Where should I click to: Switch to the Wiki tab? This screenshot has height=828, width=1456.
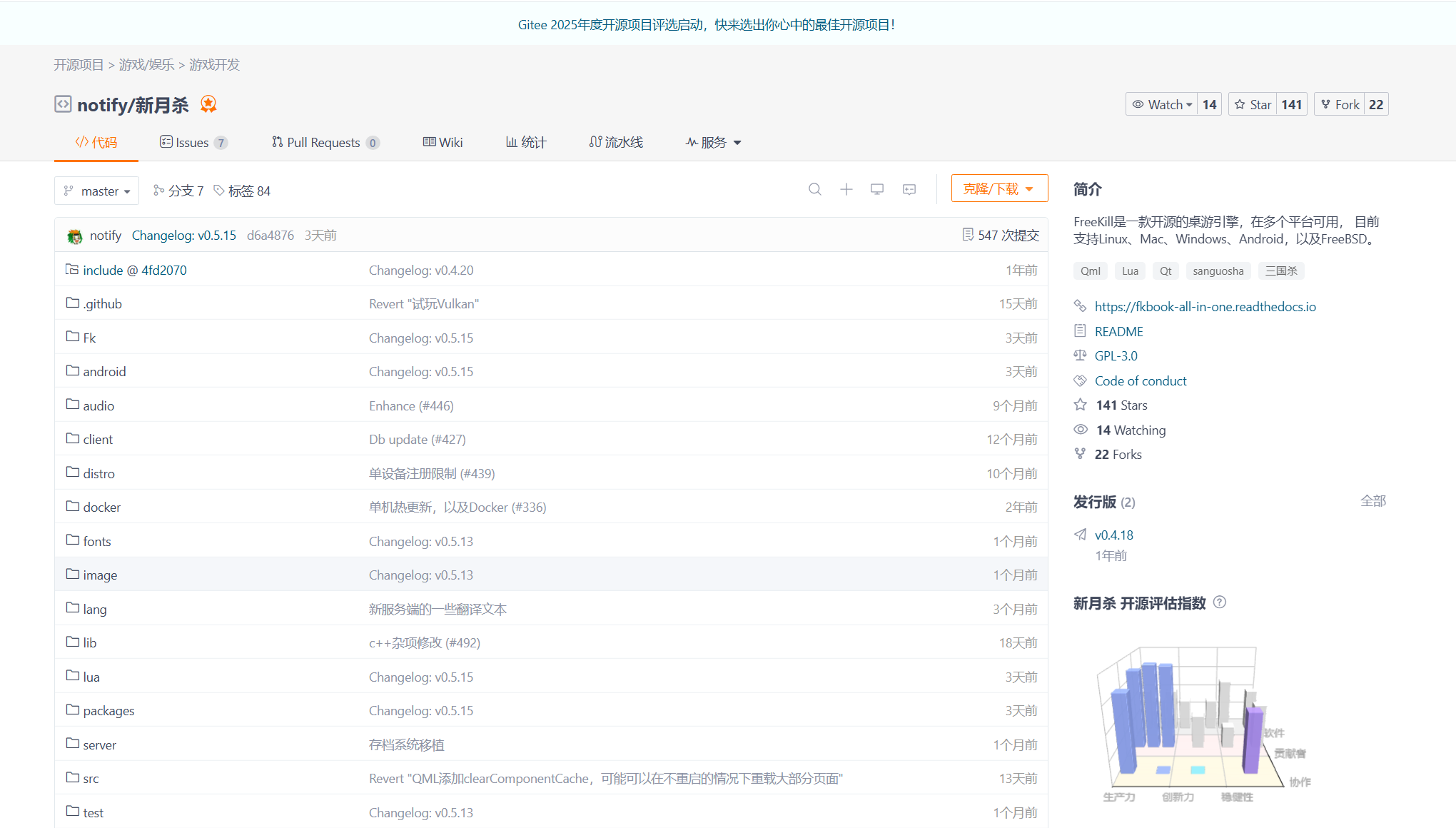coord(443,142)
